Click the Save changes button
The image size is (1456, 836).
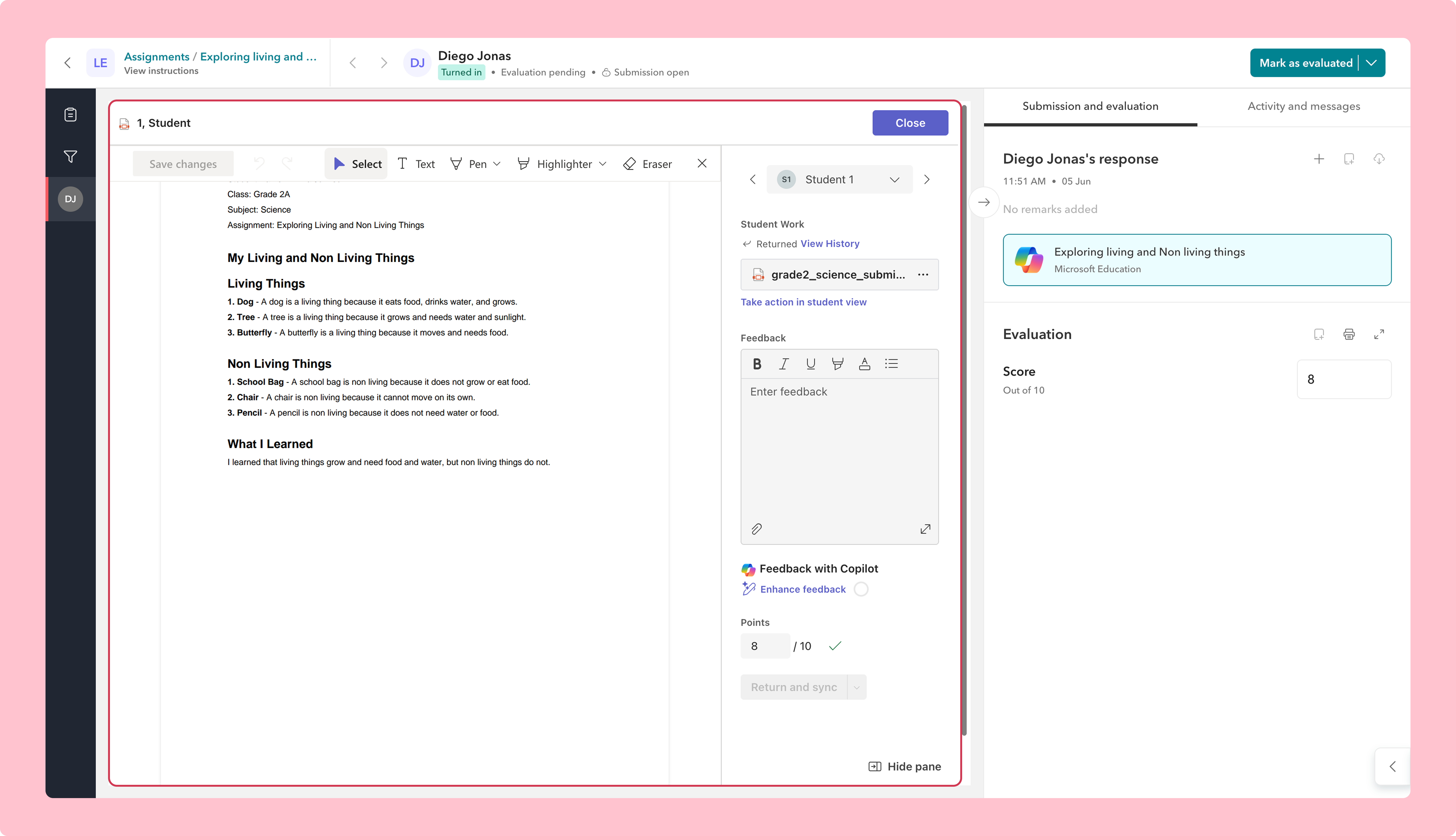[183, 164]
